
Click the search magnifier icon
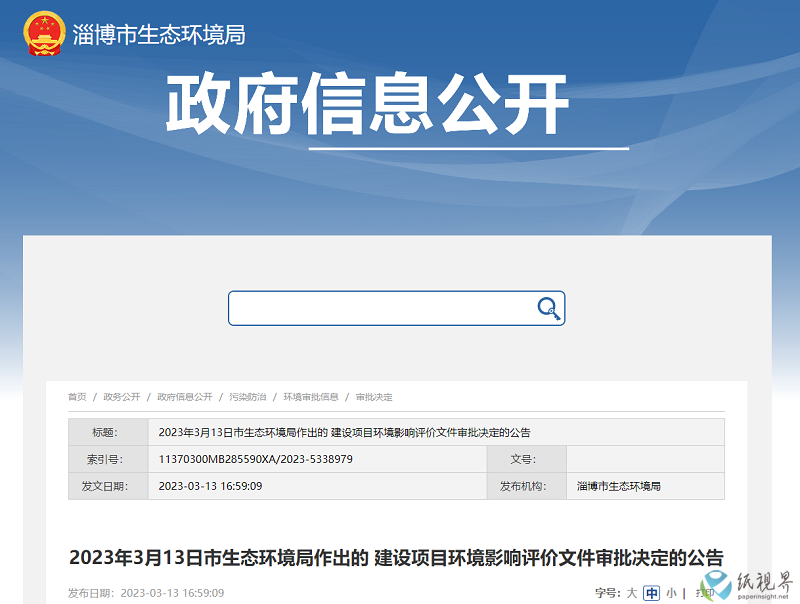coord(548,308)
